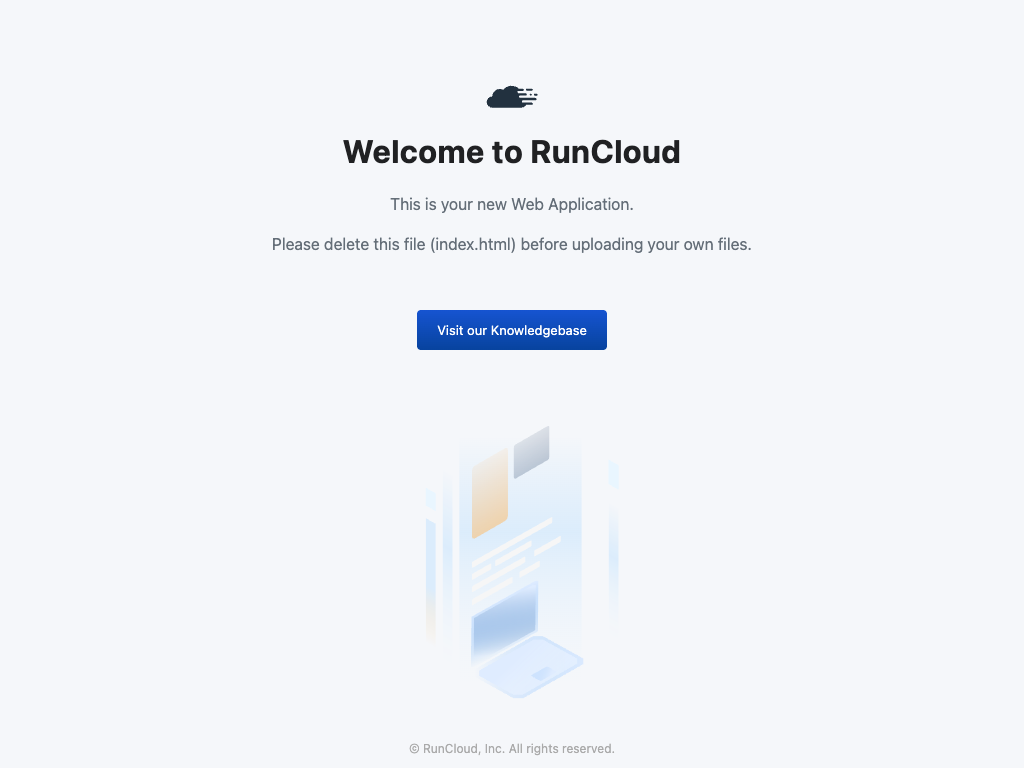
Task: Click the "© RunCloud, Inc. All rights reserved." footer
Action: pos(512,748)
